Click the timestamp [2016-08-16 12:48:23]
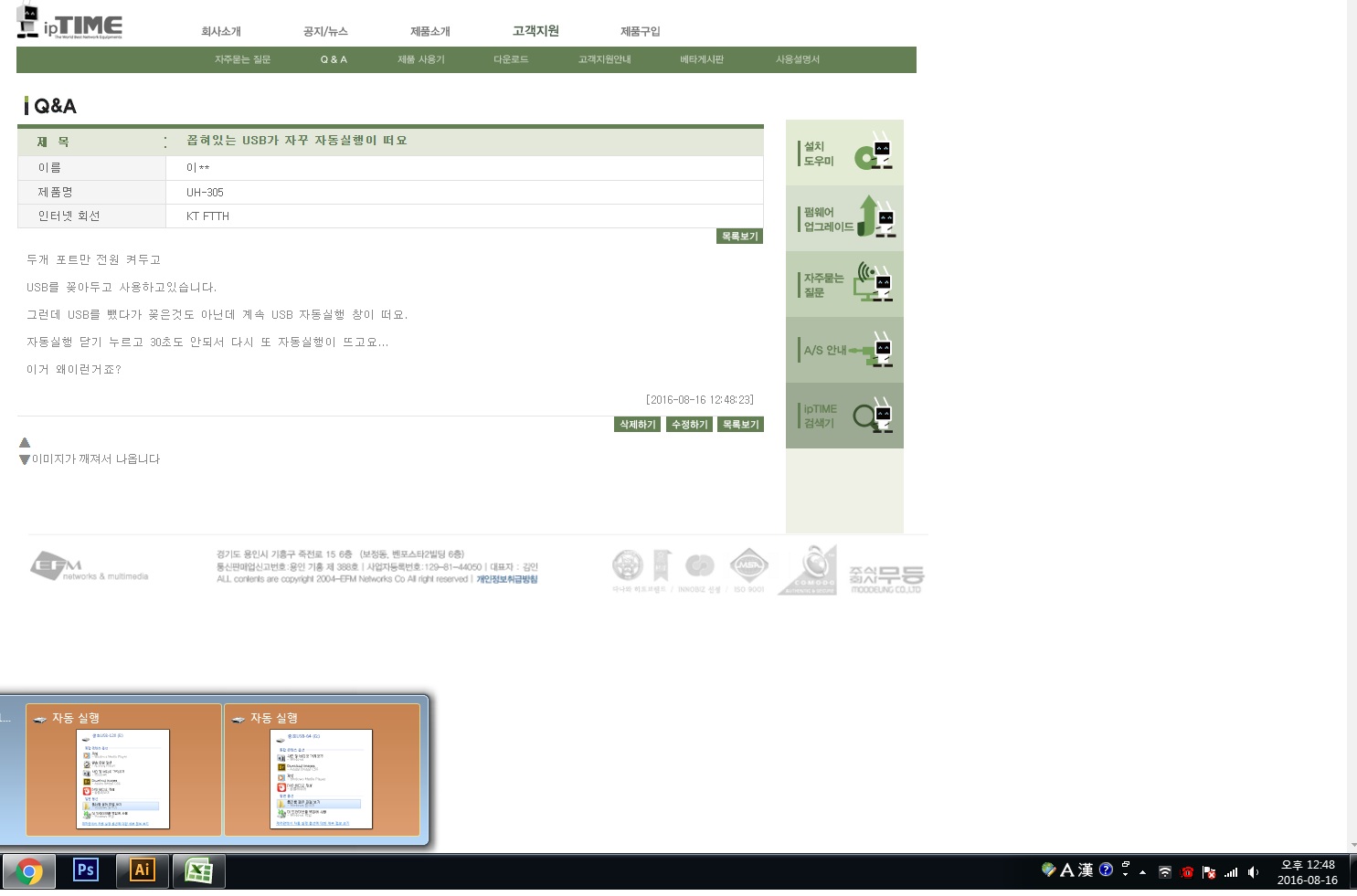1357x896 pixels. [700, 400]
